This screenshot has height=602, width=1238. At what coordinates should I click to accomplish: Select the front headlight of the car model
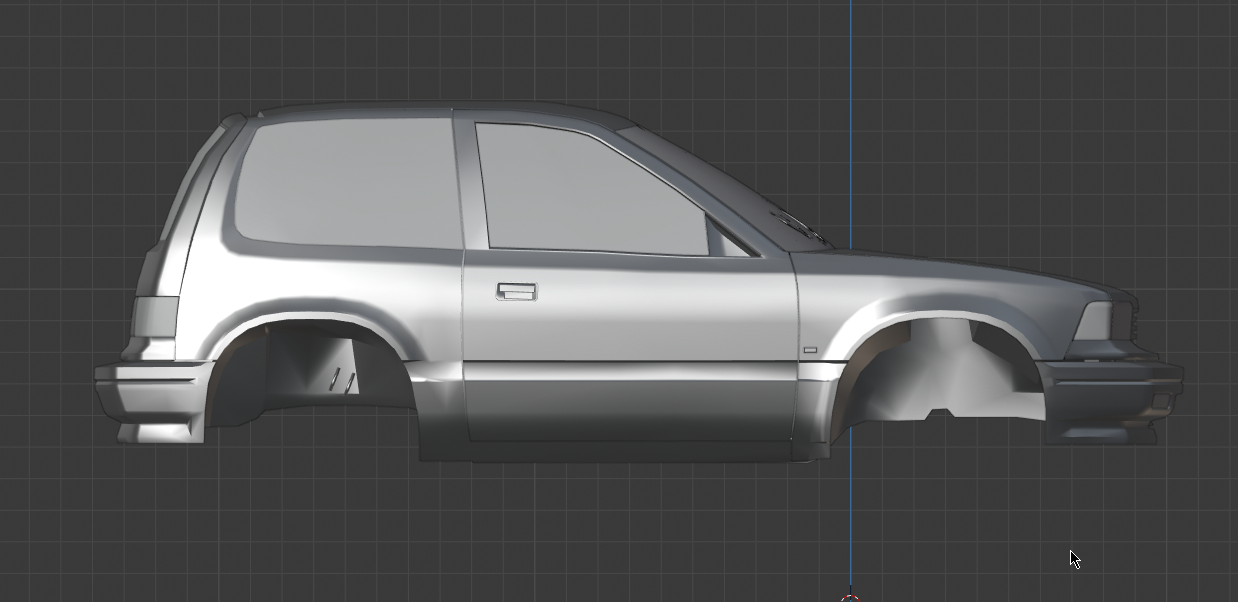click(1095, 321)
